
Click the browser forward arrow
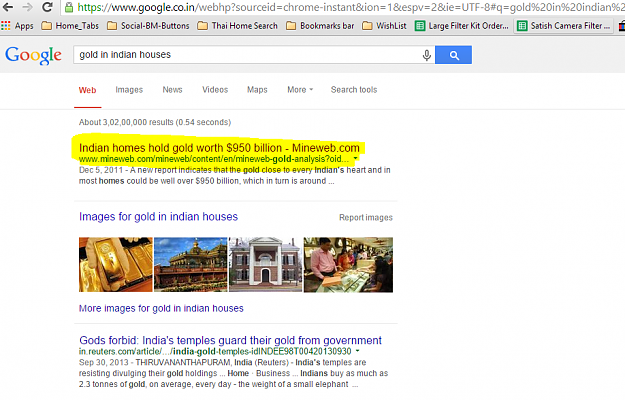click(x=27, y=7)
